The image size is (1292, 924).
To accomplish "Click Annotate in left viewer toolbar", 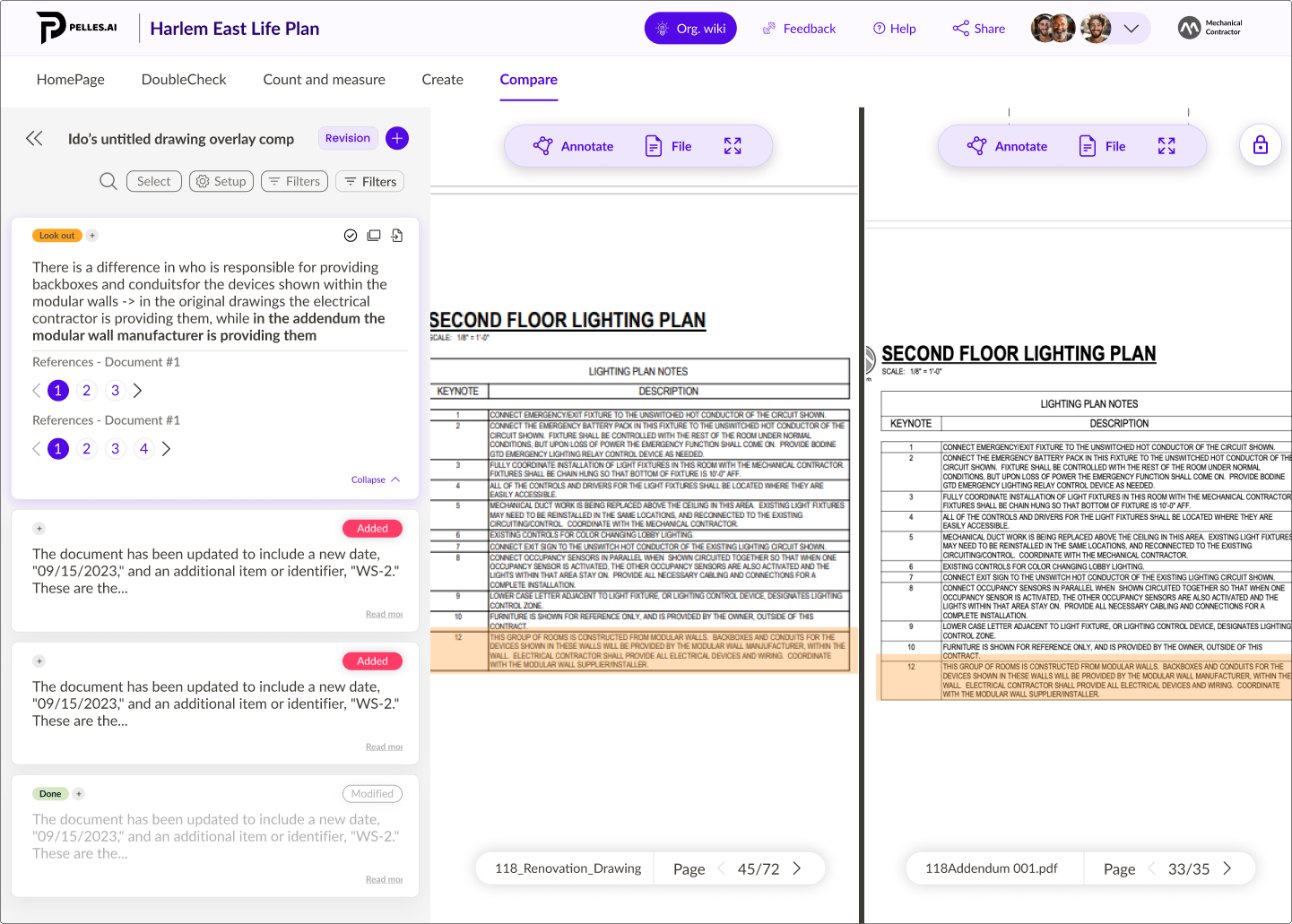I will click(x=574, y=146).
